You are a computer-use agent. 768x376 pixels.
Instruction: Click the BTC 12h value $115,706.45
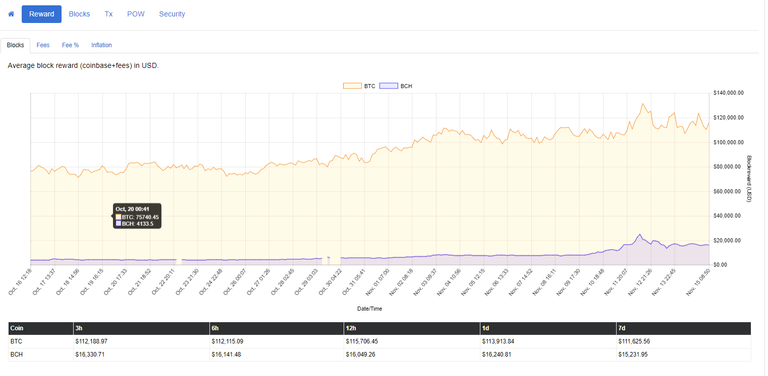pyautogui.click(x=362, y=341)
